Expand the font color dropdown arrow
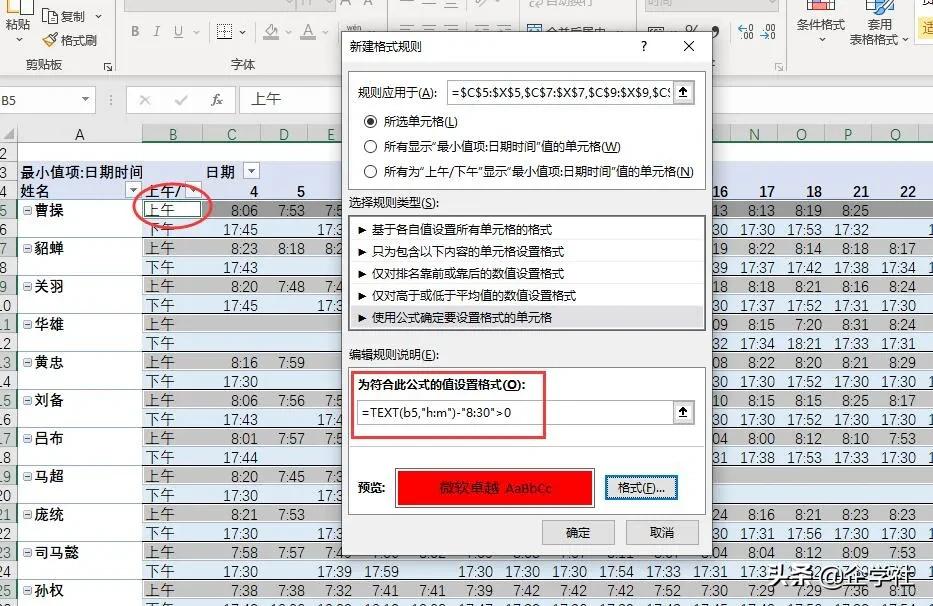Image resolution: width=933 pixels, height=606 pixels. [x=323, y=32]
